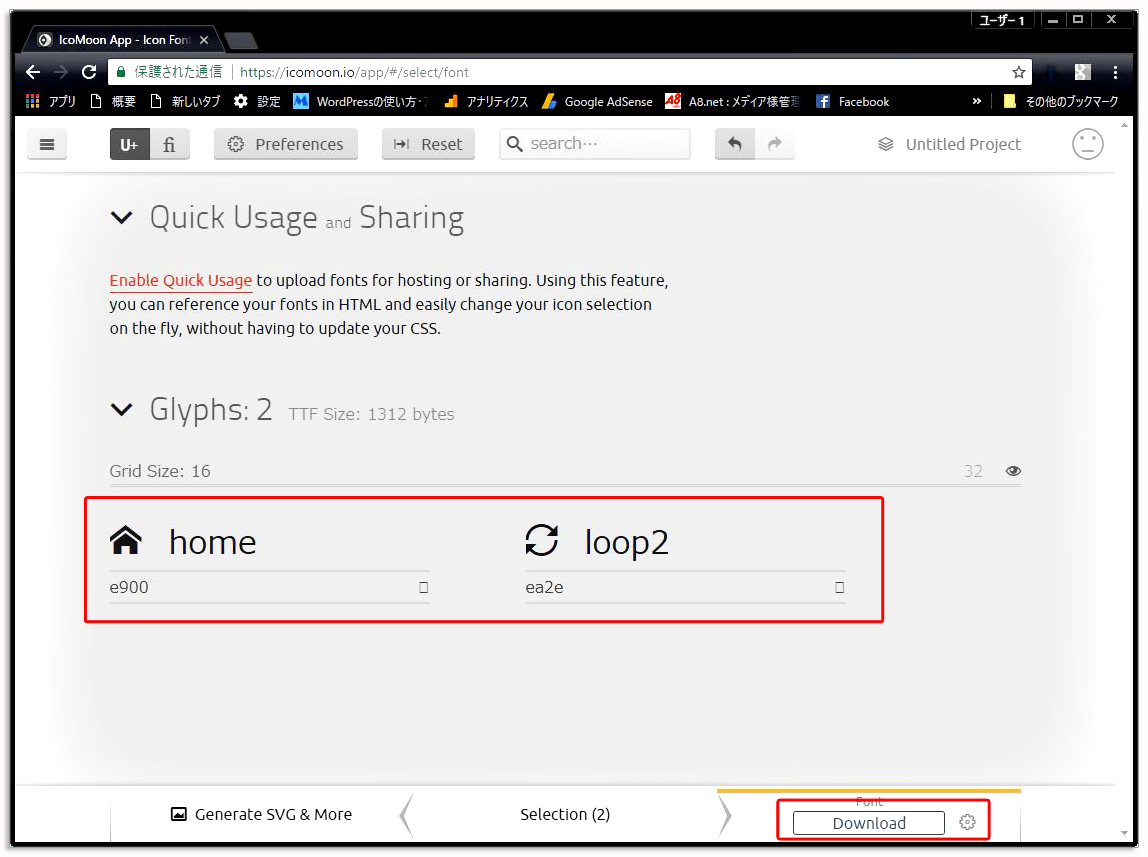1148x857 pixels.
Task: Click the Enable Quick Usage link
Action: (180, 281)
